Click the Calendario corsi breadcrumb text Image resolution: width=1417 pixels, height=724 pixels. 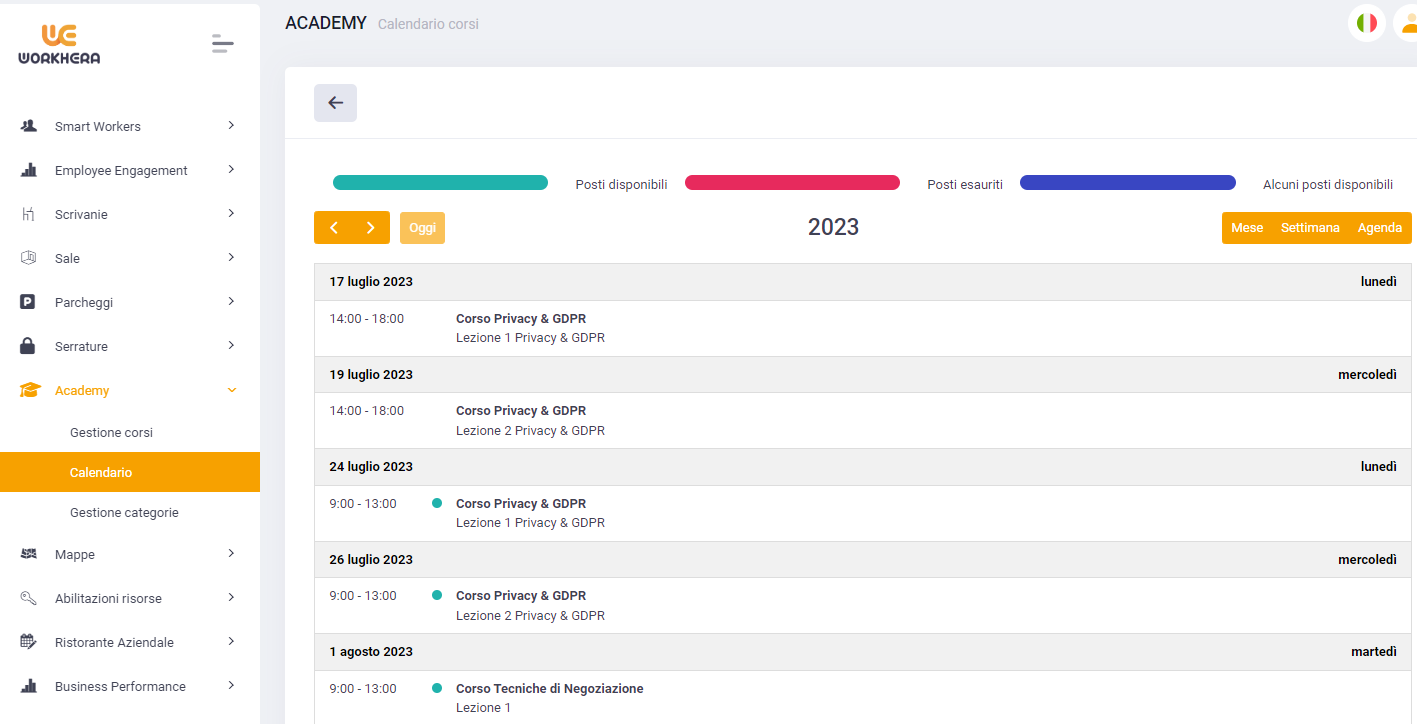428,24
